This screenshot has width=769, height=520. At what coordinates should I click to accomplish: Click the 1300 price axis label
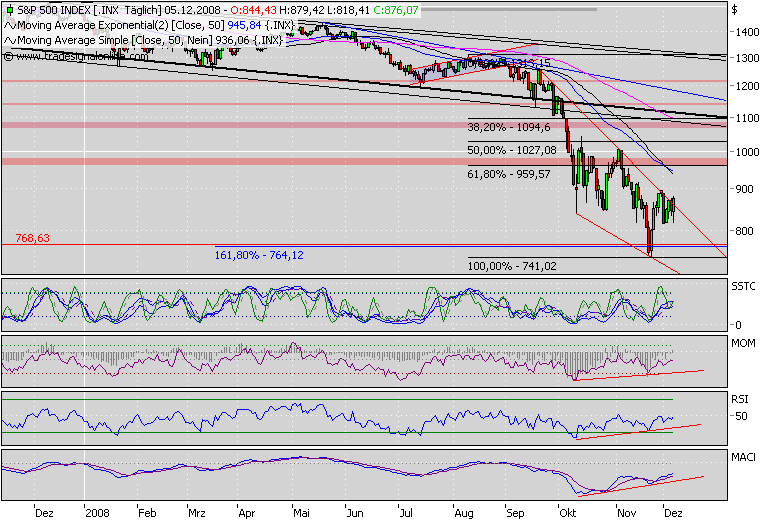[747, 58]
